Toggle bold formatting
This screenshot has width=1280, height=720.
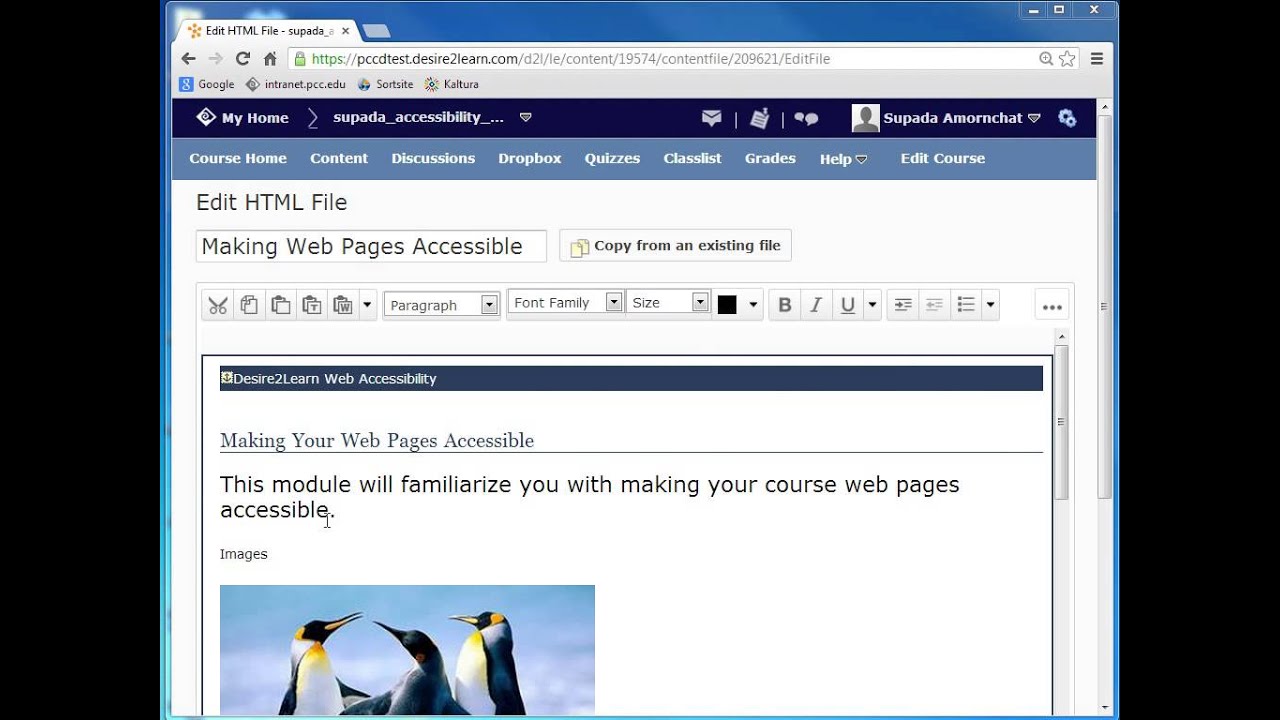pyautogui.click(x=785, y=305)
